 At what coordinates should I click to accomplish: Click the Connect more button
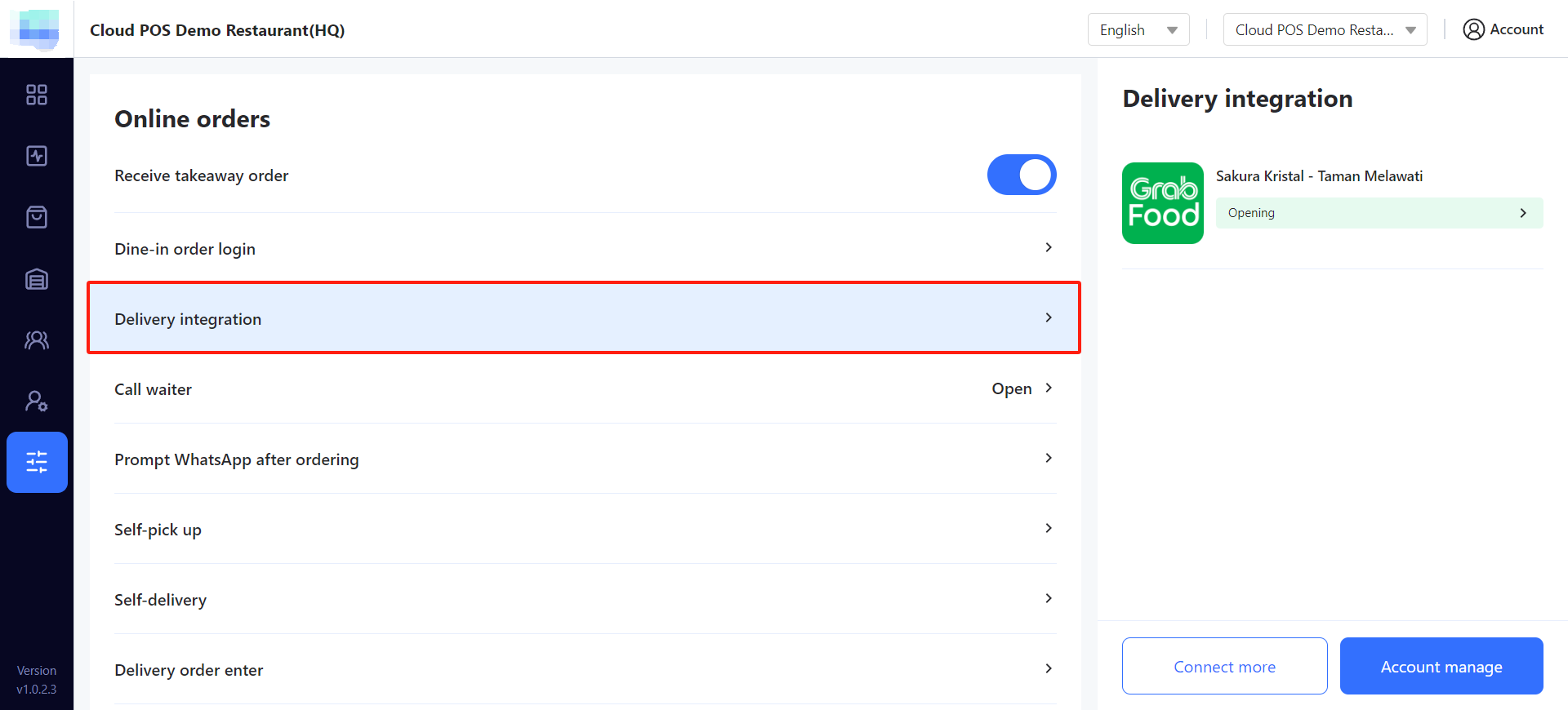(1224, 667)
